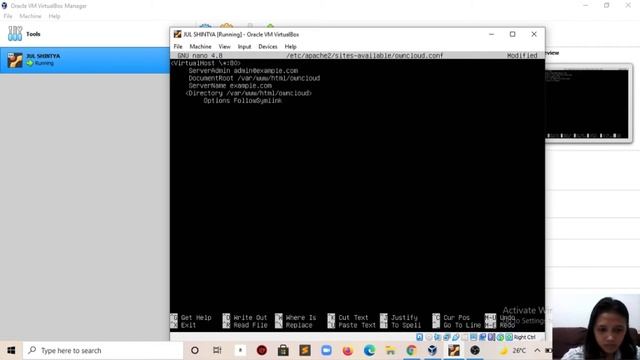Screen dimensions: 640x360
Task: Switch to running VM taskbar icon
Action: coord(453,350)
